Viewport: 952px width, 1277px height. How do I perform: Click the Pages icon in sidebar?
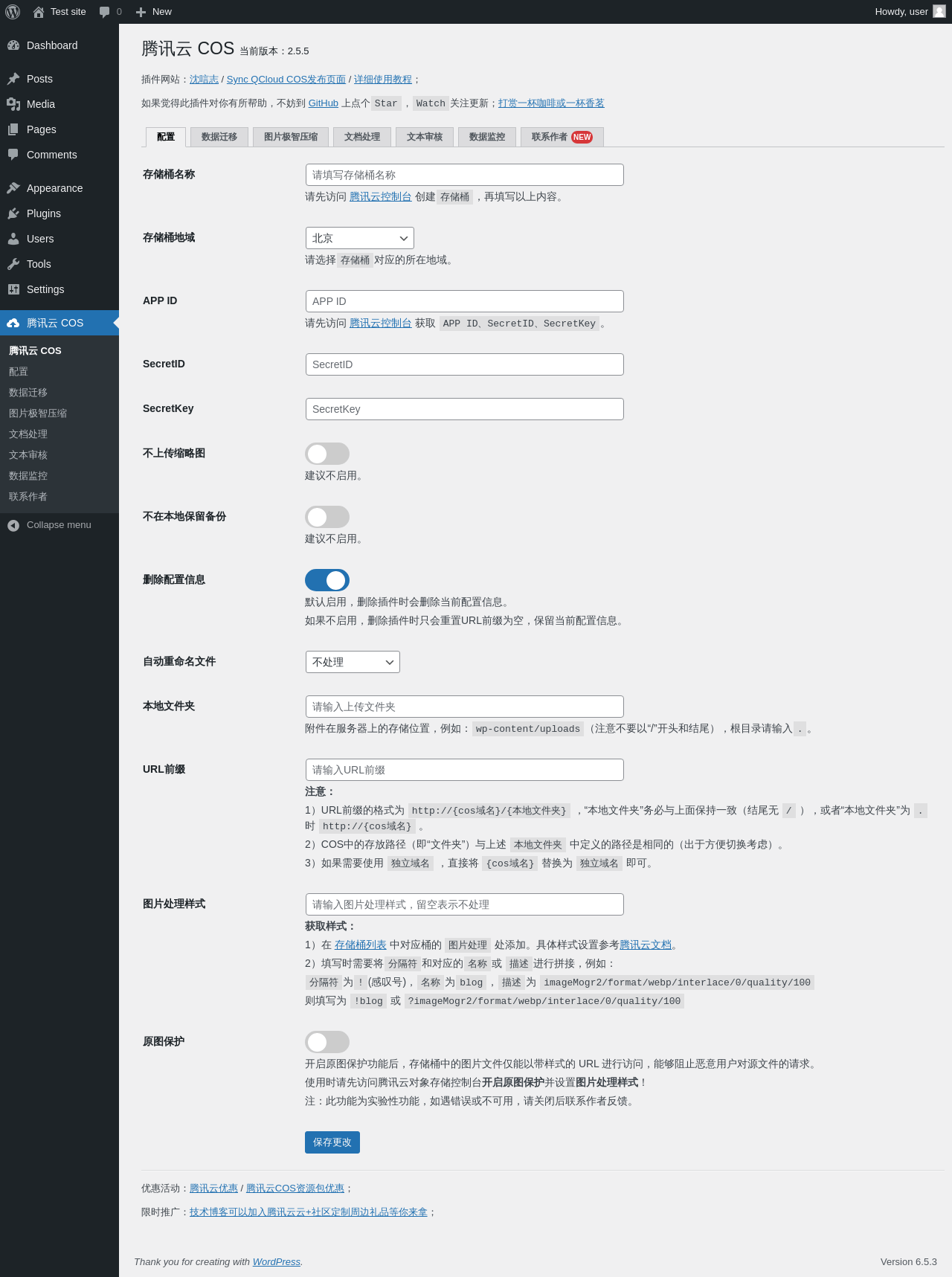13,129
